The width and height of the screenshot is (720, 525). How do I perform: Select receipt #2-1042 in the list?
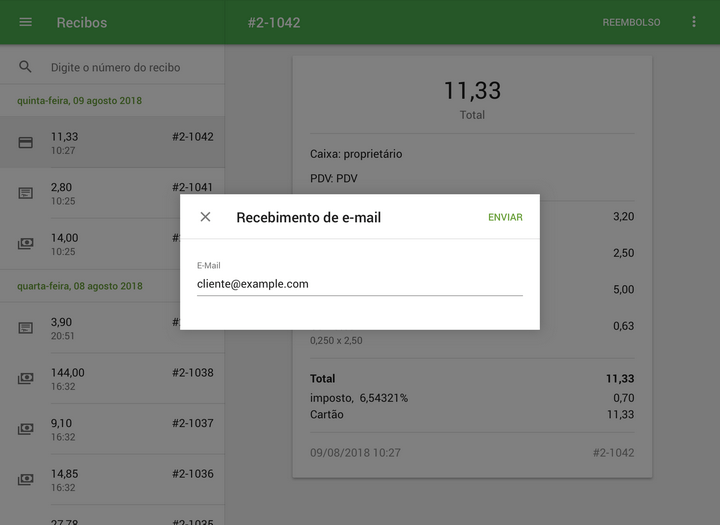[x=112, y=142]
